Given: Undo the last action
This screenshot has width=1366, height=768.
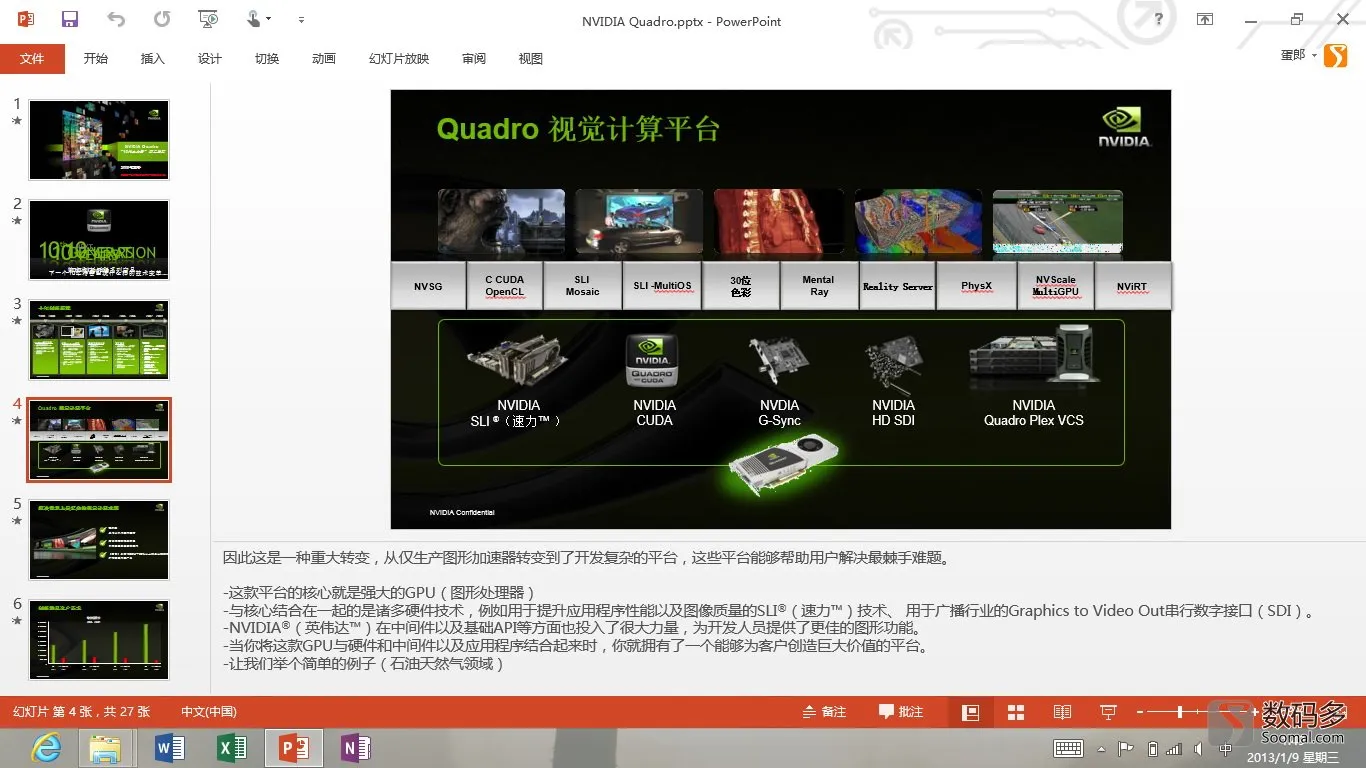Looking at the screenshot, I should (x=116, y=19).
